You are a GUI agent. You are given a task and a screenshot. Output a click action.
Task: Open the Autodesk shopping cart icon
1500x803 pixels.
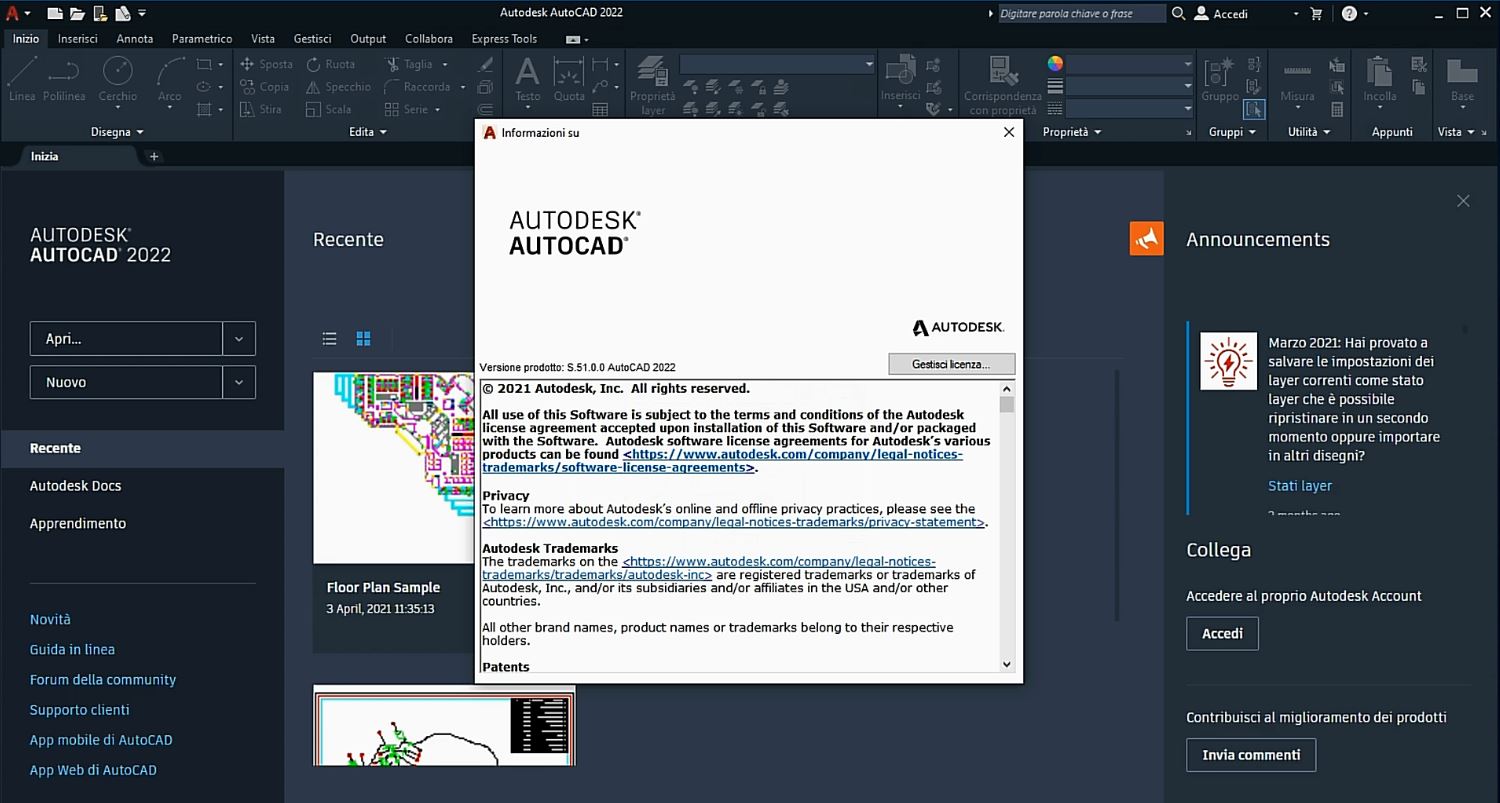(1316, 13)
